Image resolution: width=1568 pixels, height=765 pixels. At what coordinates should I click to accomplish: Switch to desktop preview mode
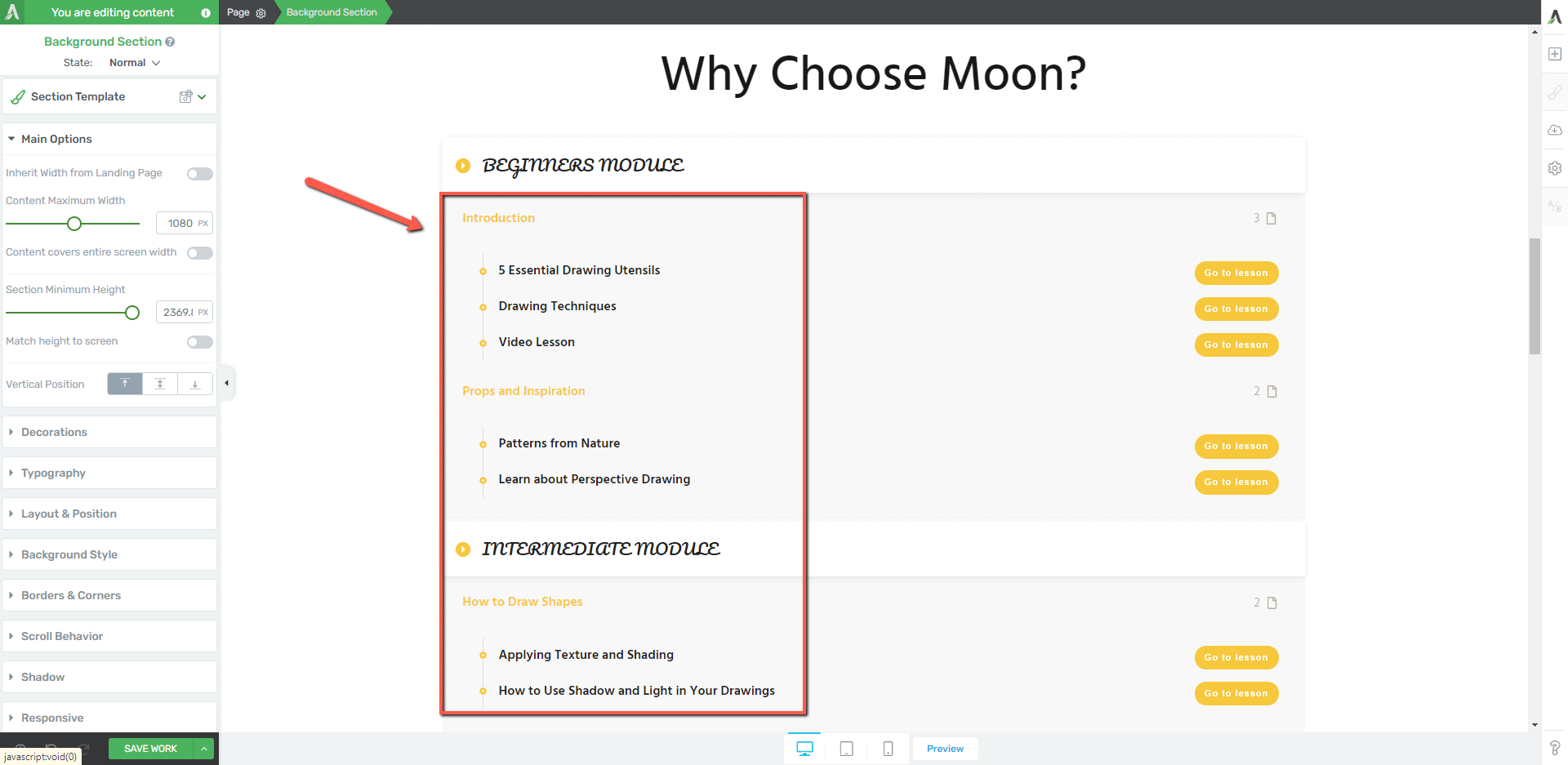(x=804, y=749)
